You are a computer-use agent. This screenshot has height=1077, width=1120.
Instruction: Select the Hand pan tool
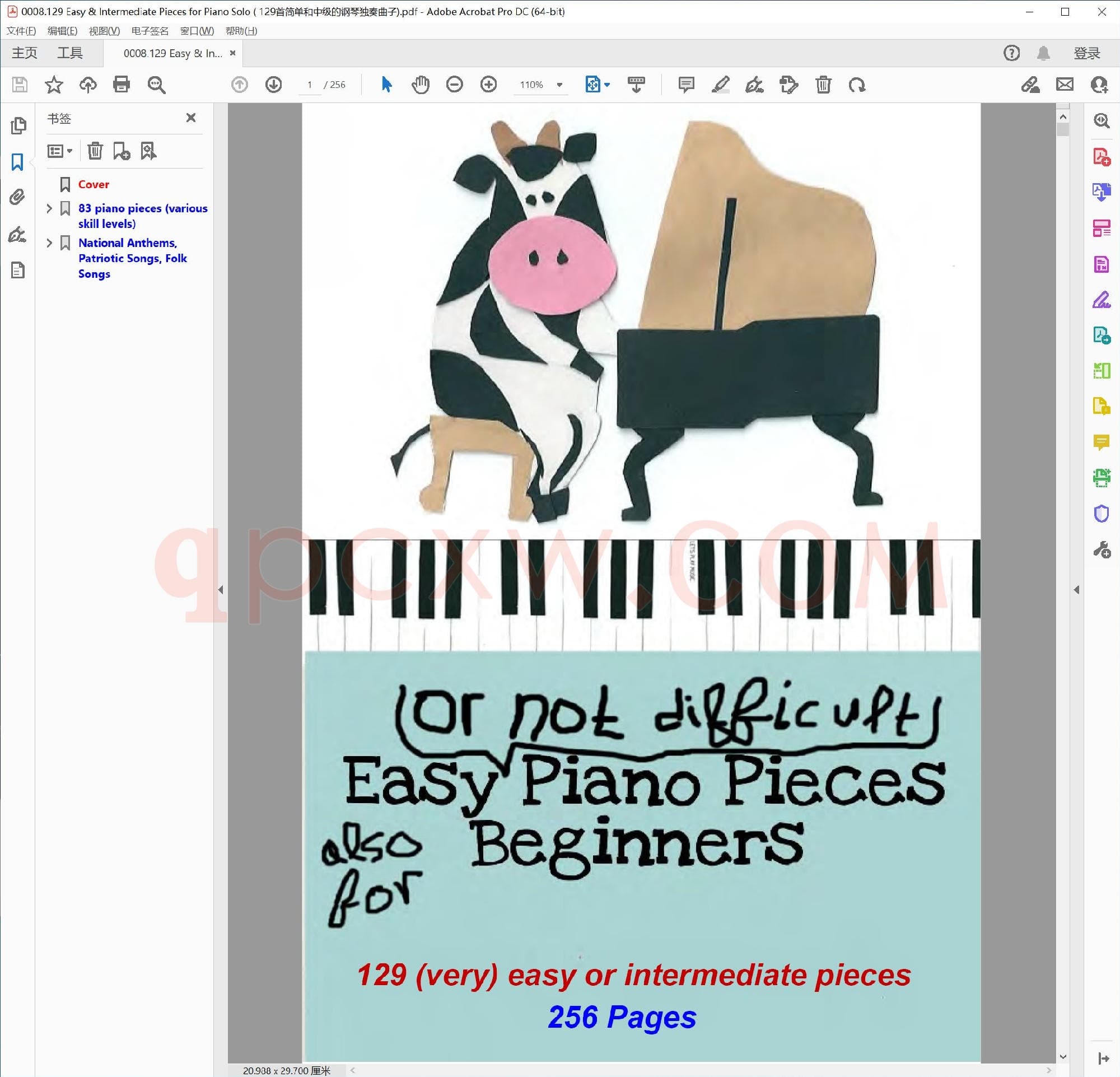tap(420, 85)
